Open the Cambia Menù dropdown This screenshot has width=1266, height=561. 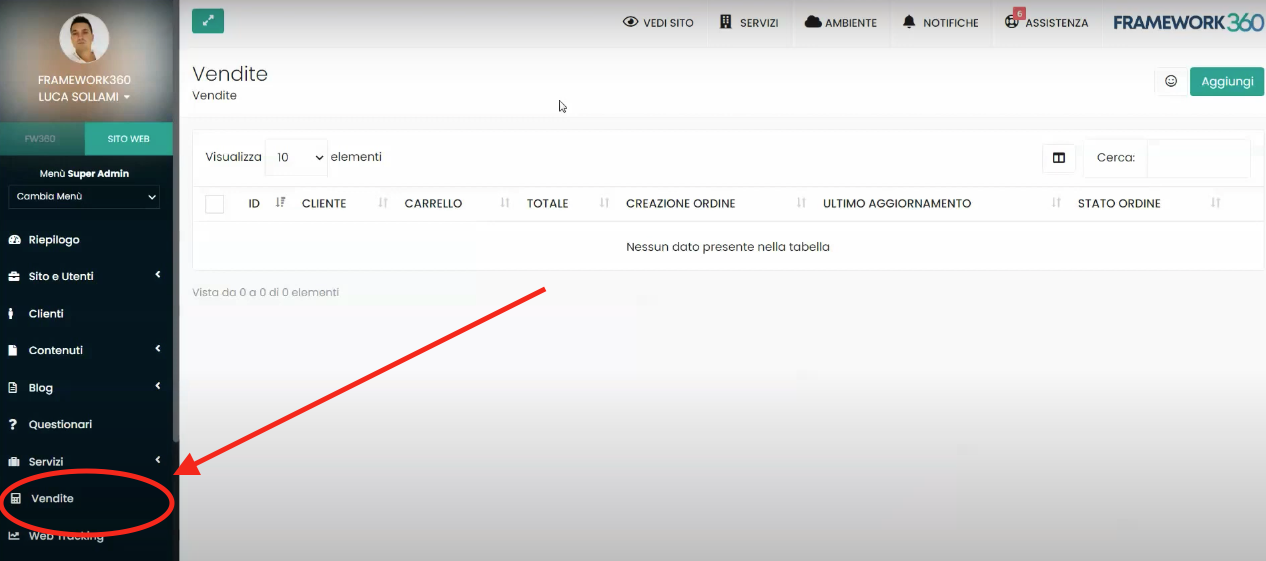coord(85,197)
